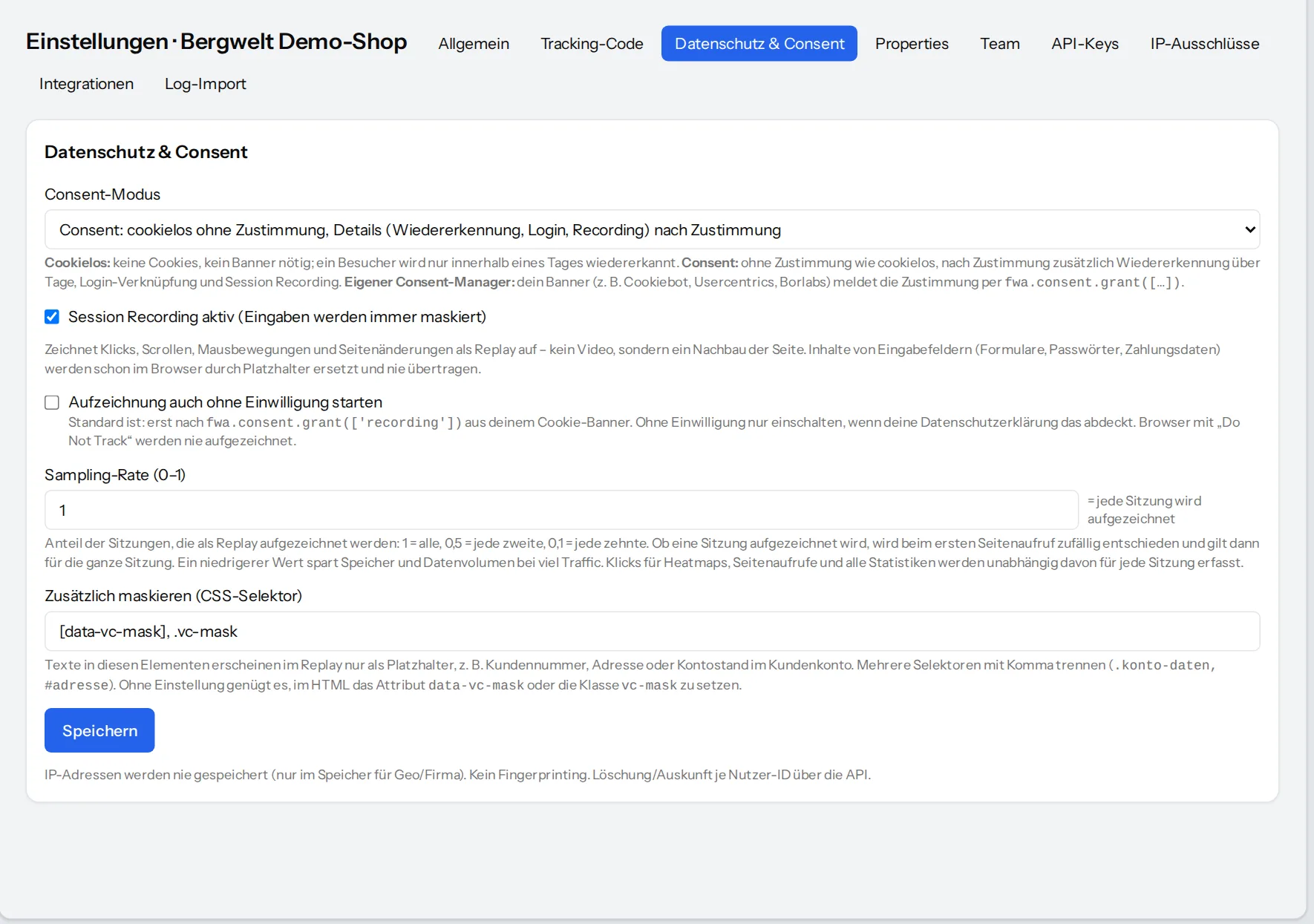1314x924 pixels.
Task: Open the Integrationen tab
Action: pyautogui.click(x=86, y=84)
